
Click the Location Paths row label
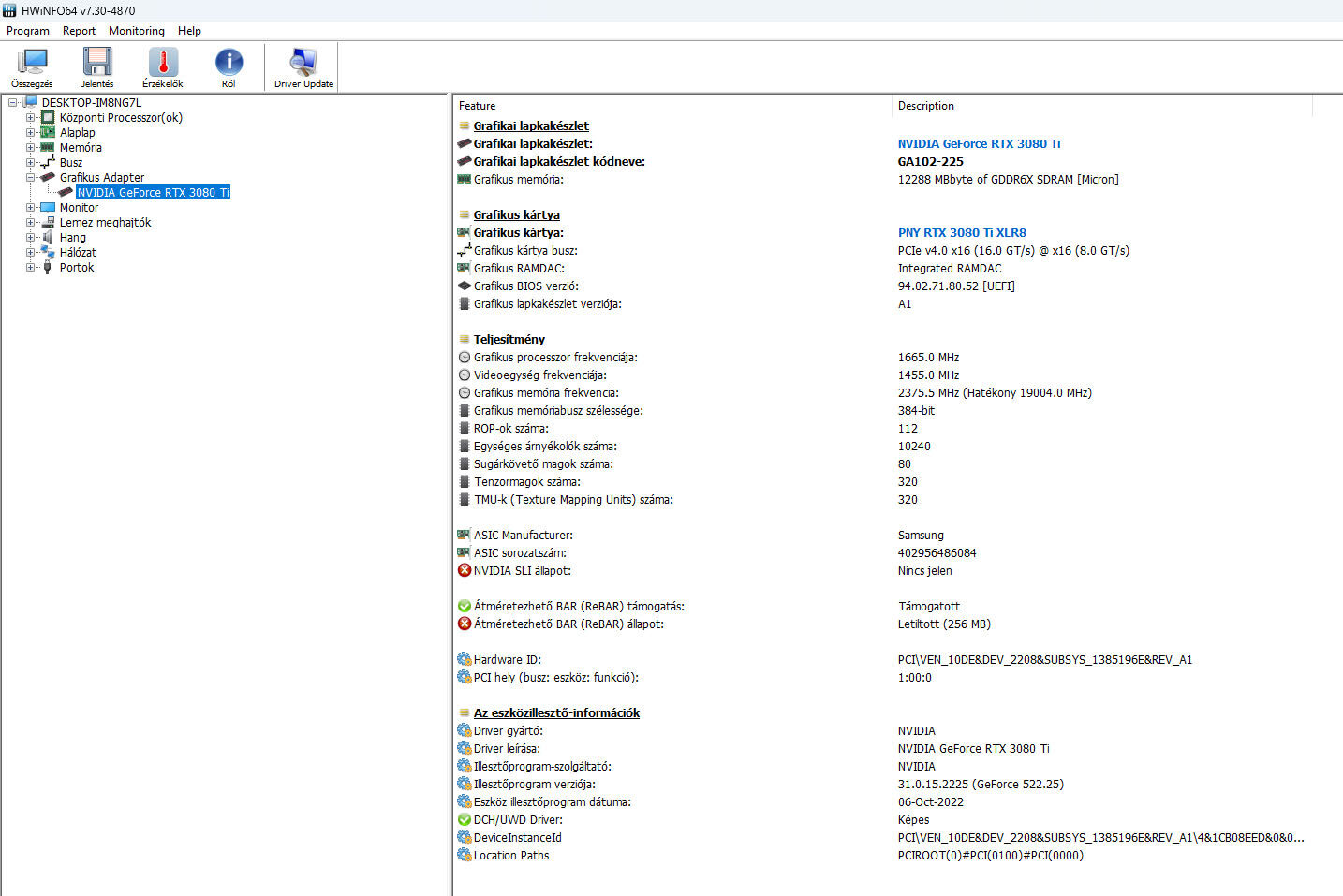[511, 855]
